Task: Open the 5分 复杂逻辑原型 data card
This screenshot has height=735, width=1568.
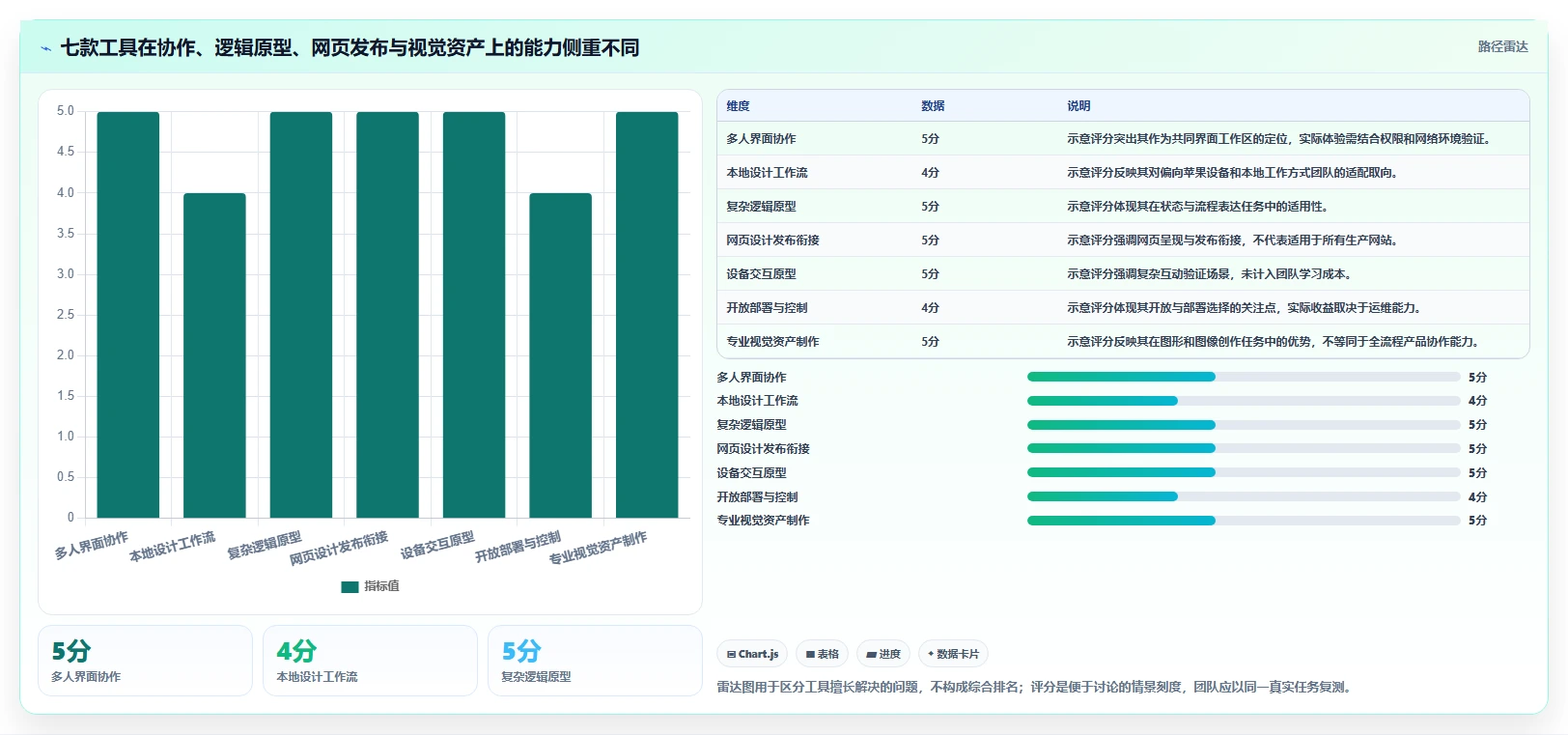Action: click(595, 661)
